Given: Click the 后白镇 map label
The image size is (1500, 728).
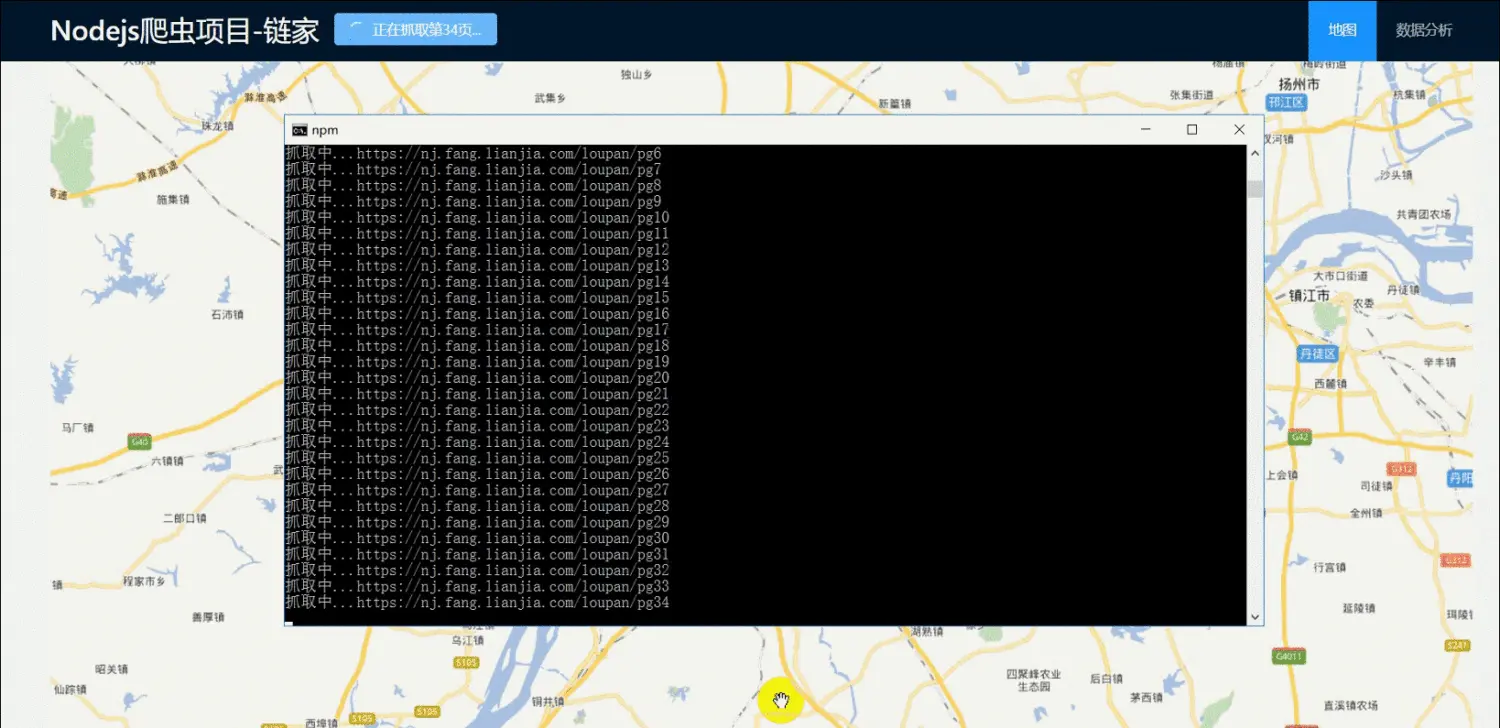Looking at the screenshot, I should pyautogui.click(x=1105, y=679).
